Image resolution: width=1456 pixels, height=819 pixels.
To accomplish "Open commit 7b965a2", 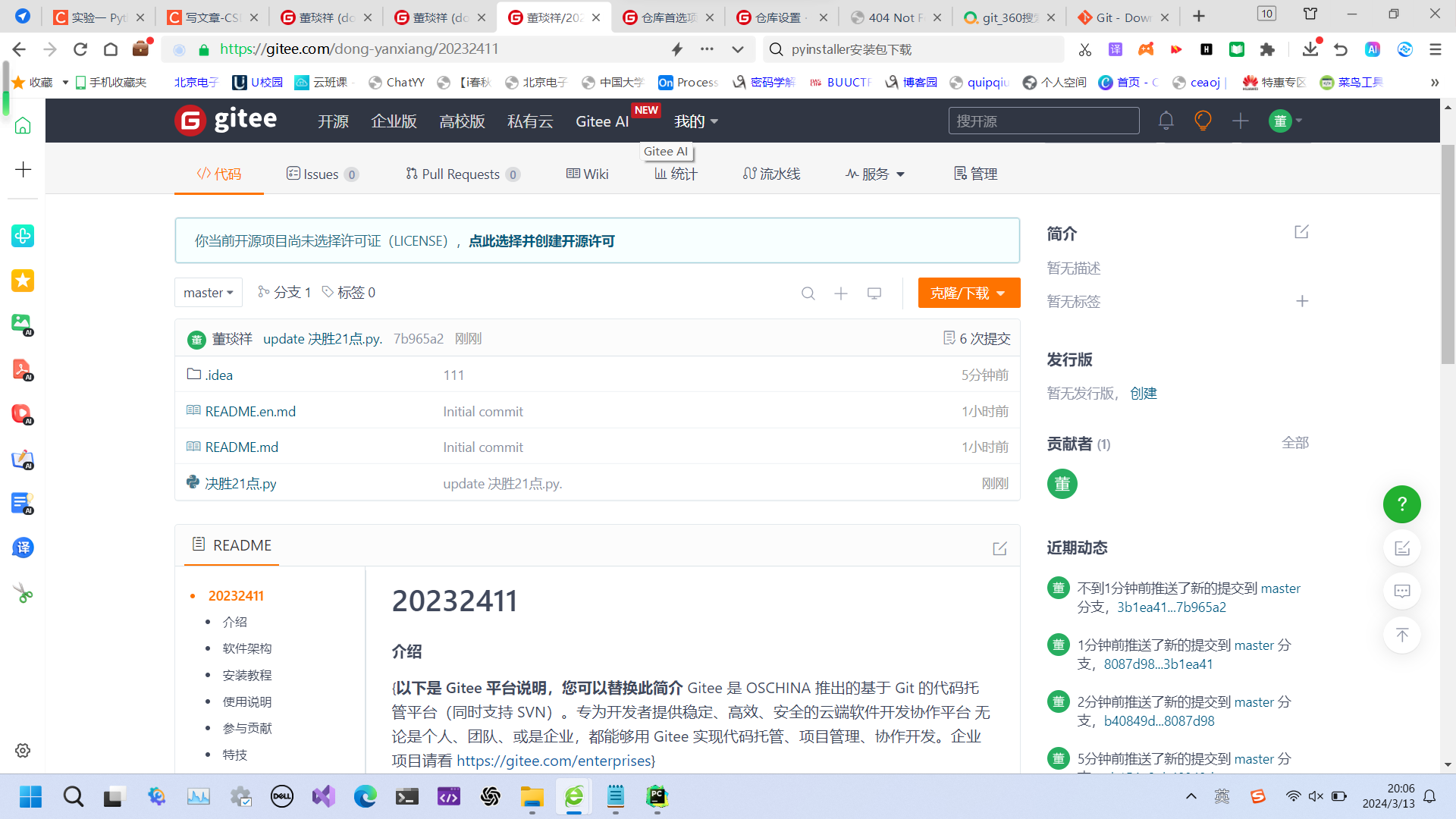I will (419, 338).
